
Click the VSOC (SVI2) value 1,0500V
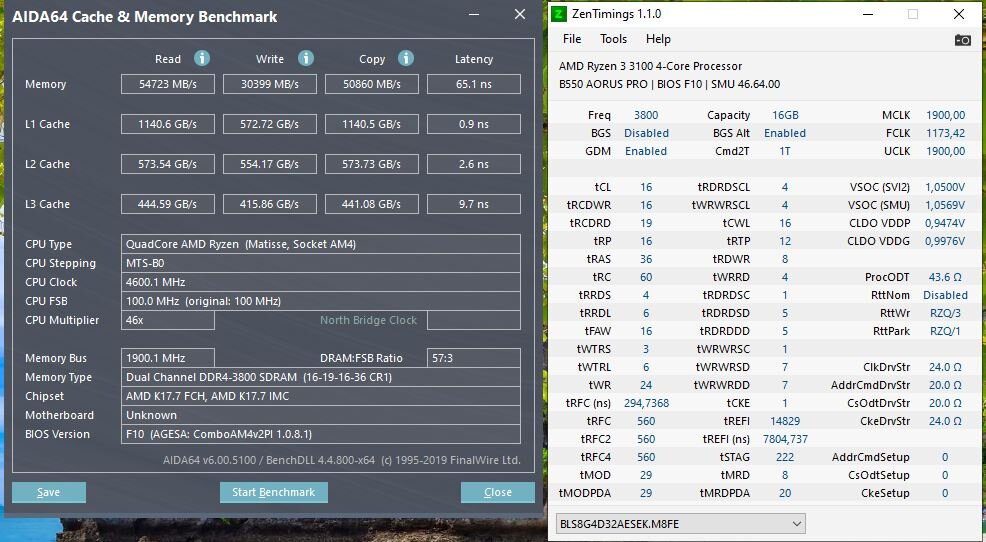click(x=945, y=187)
